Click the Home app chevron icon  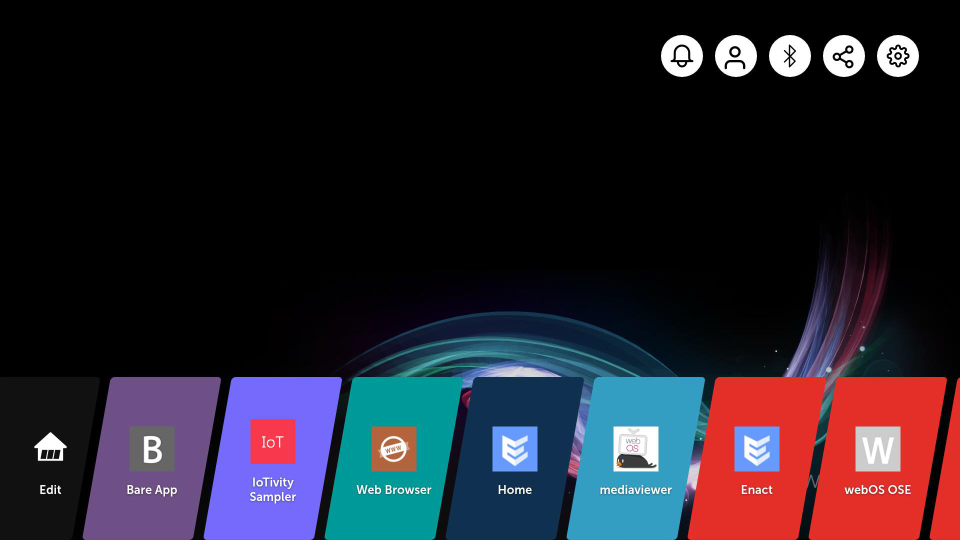(x=515, y=449)
